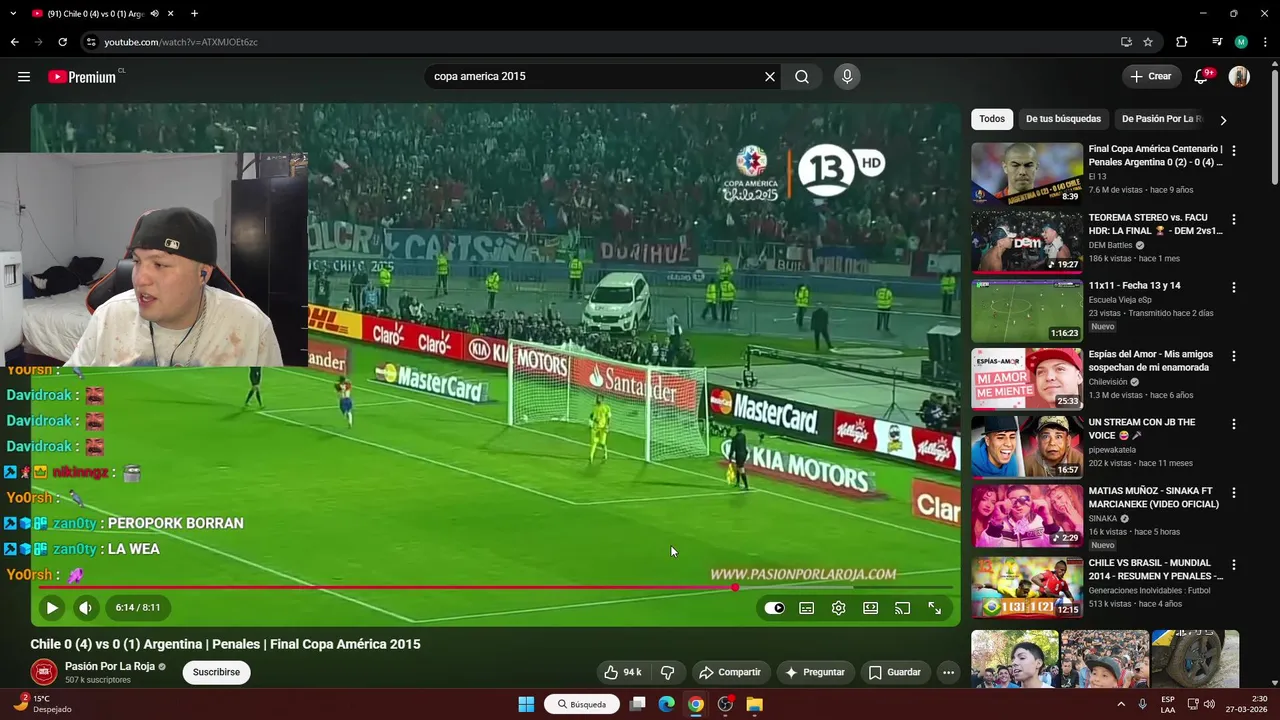
Task: Open a new browser tab
Action: coord(194,13)
